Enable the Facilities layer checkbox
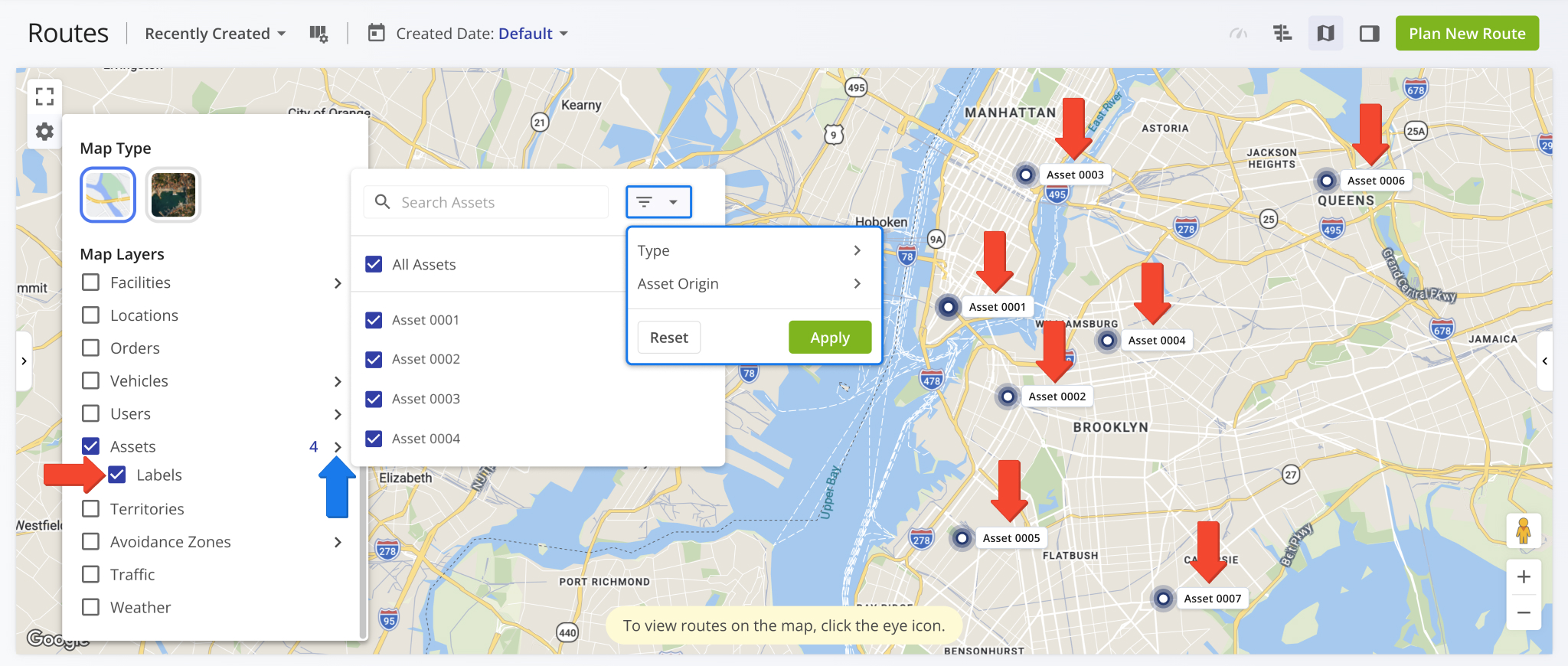 (90, 282)
